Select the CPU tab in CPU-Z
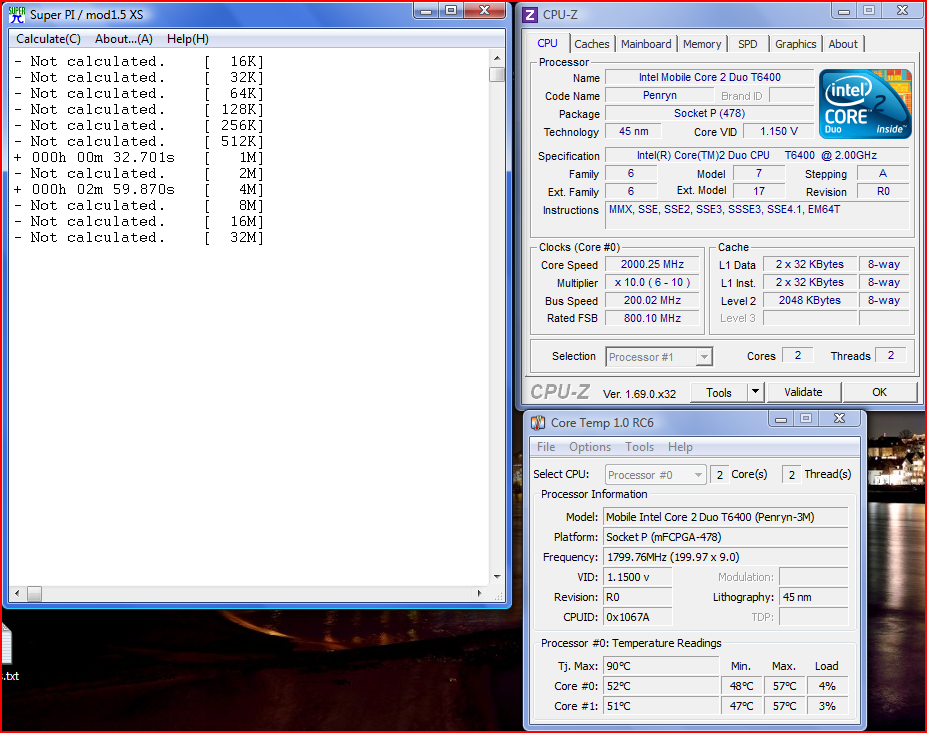Screen dimensions: 927x733 tap(547, 43)
